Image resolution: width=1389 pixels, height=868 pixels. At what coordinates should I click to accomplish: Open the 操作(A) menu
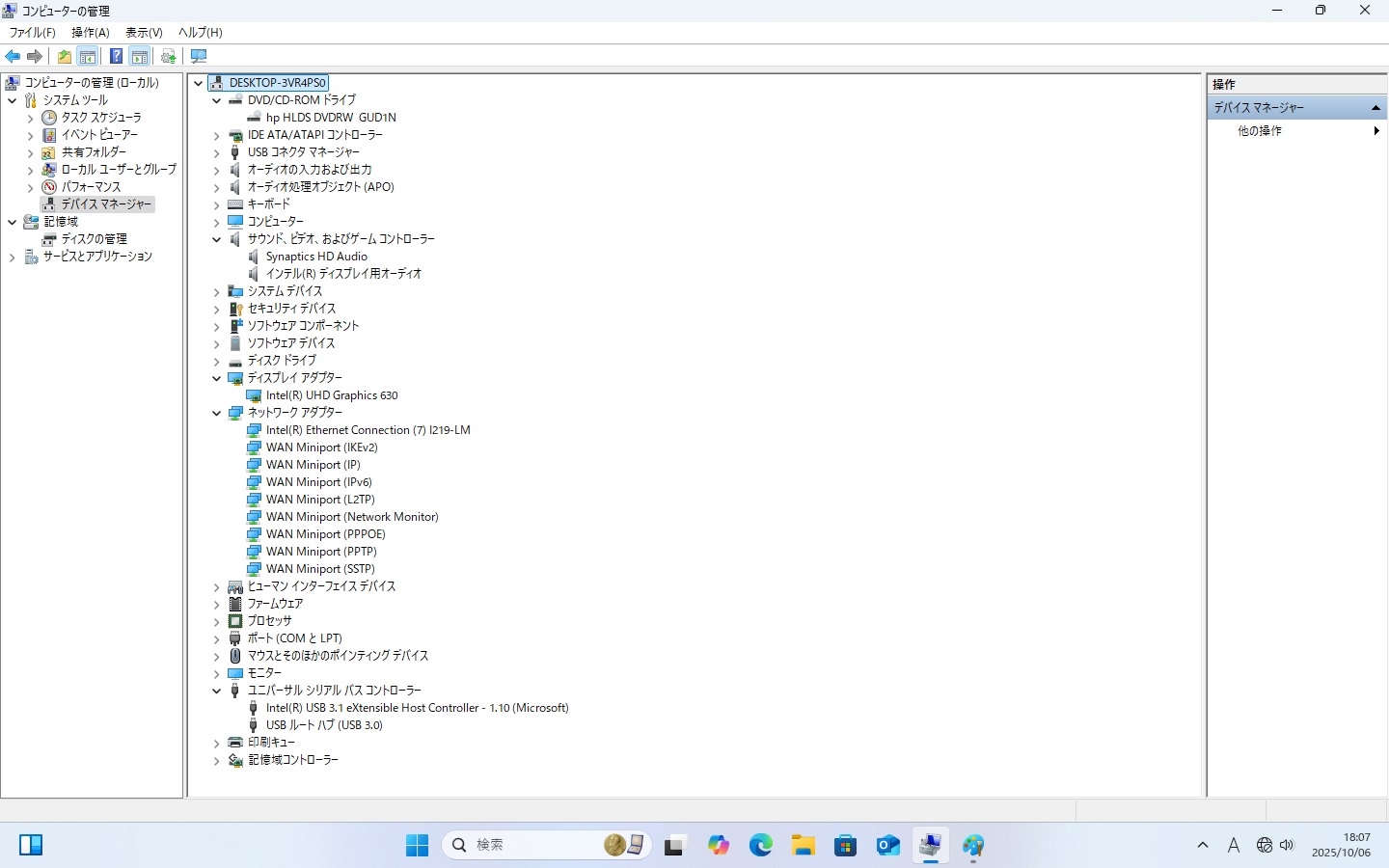pyautogui.click(x=90, y=32)
